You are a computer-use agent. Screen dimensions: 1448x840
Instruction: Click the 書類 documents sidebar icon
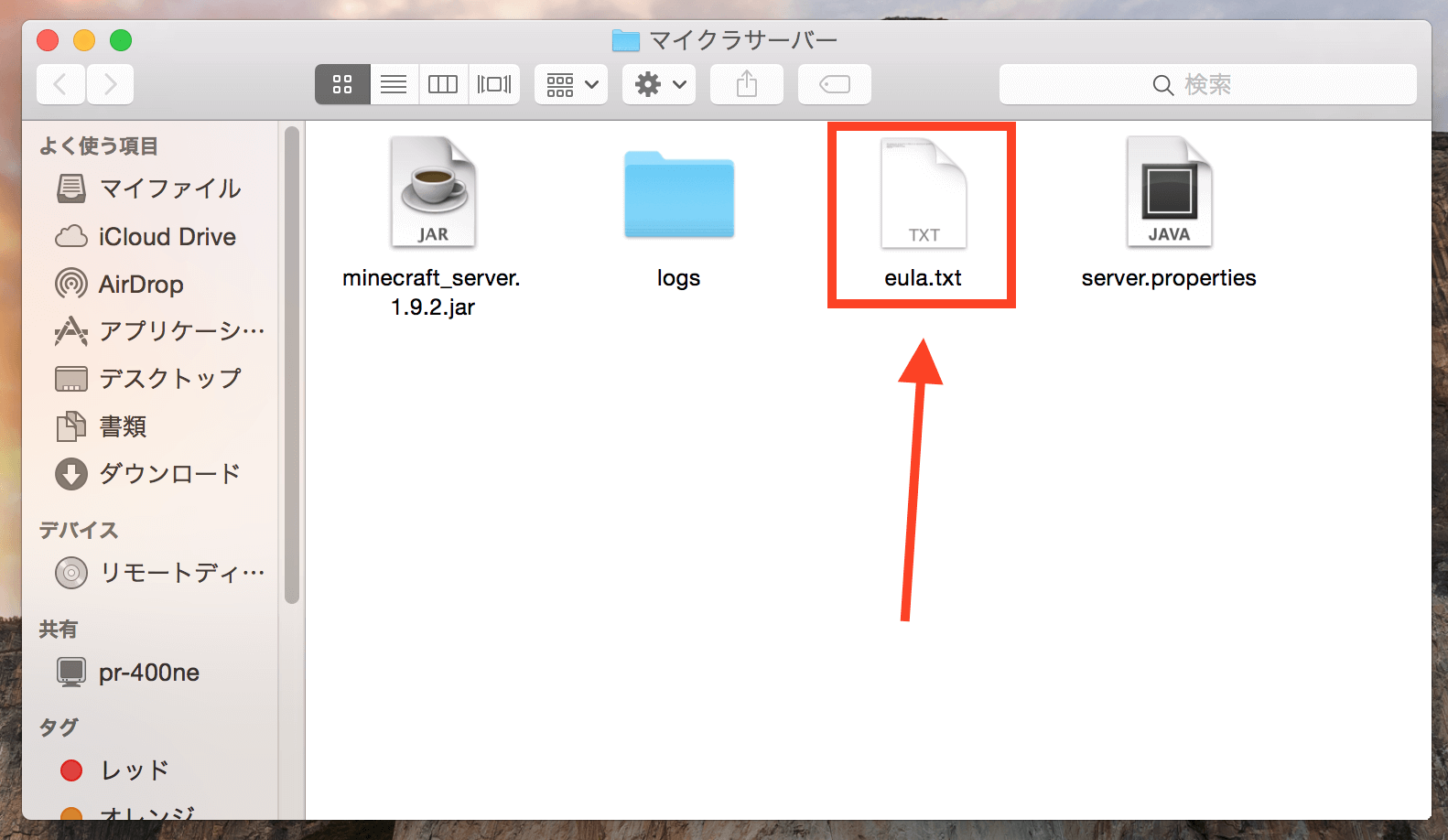click(x=71, y=426)
